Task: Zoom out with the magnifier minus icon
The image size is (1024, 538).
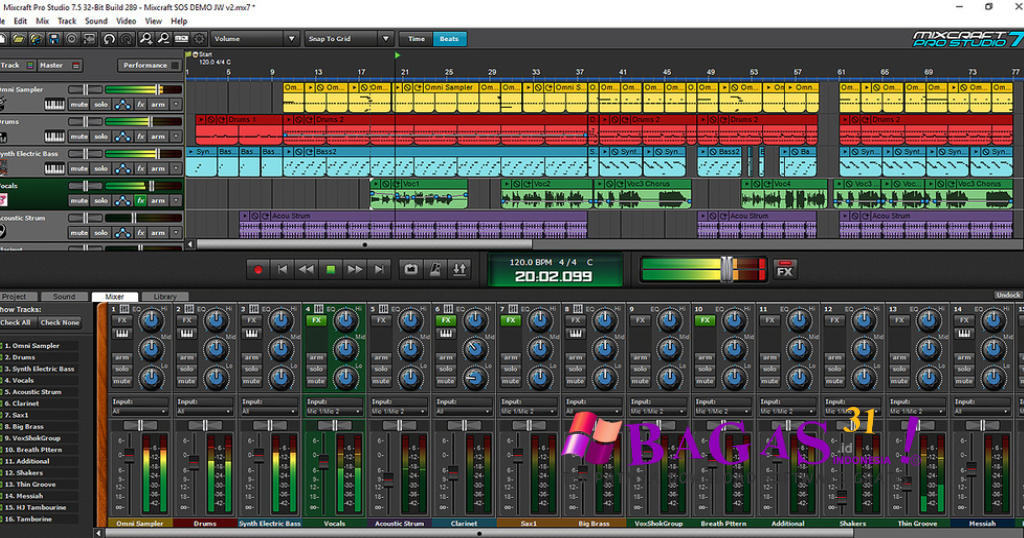Action: point(163,39)
